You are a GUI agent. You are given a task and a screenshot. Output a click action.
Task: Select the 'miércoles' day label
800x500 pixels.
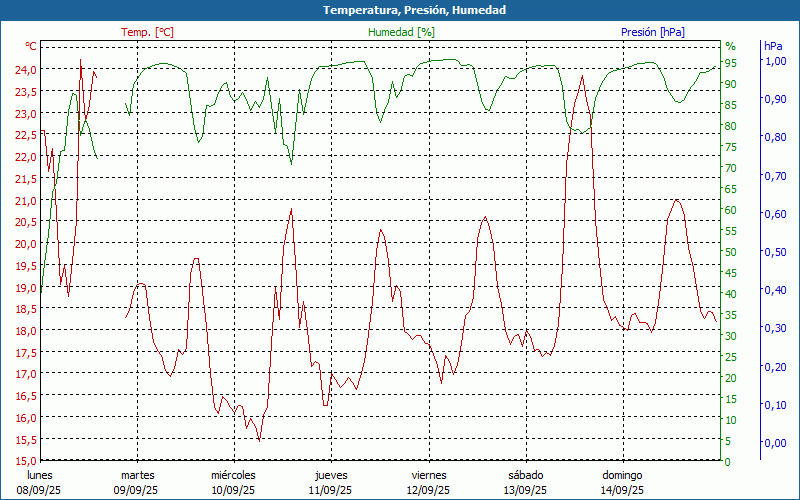coord(233,475)
